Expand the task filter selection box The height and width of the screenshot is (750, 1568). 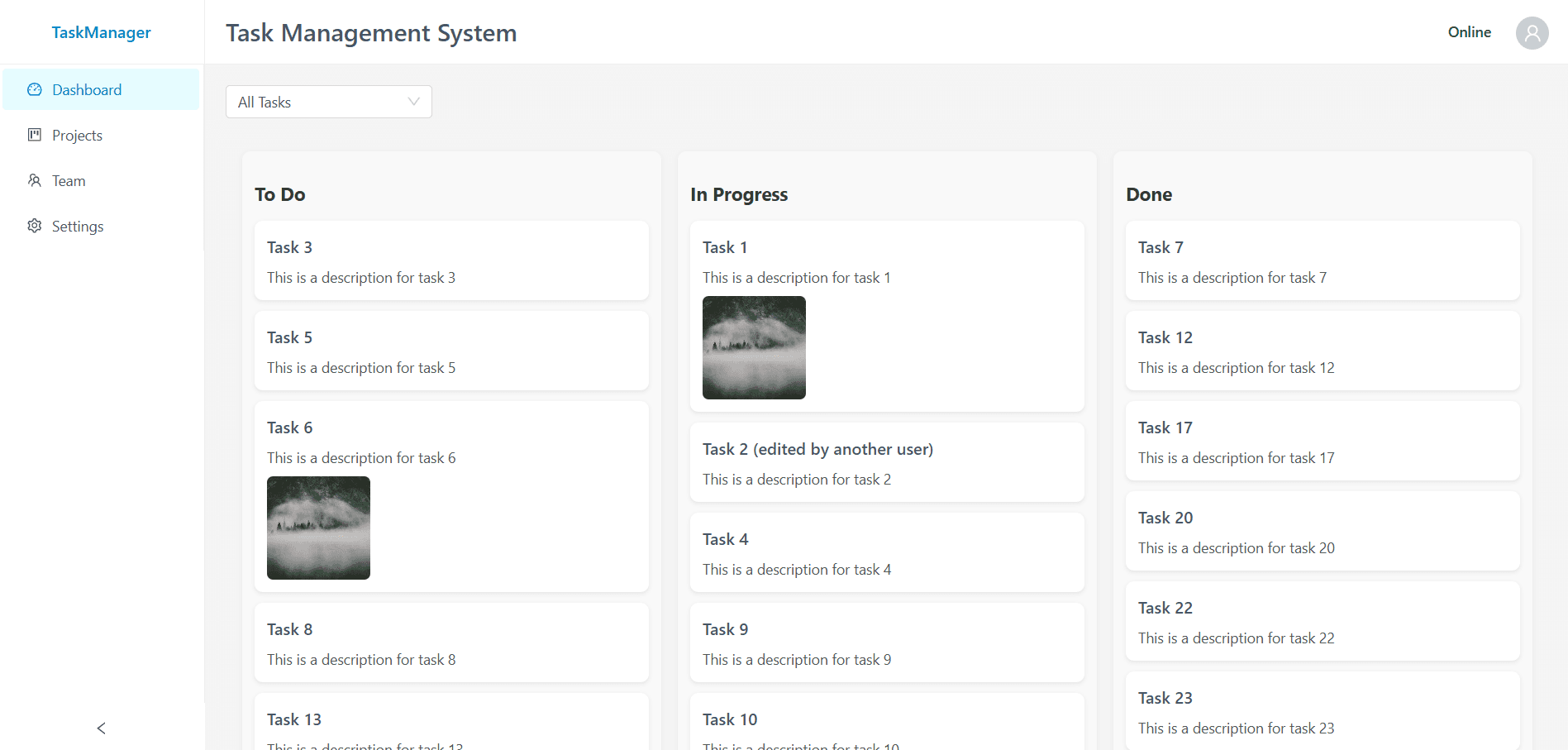pyautogui.click(x=328, y=101)
